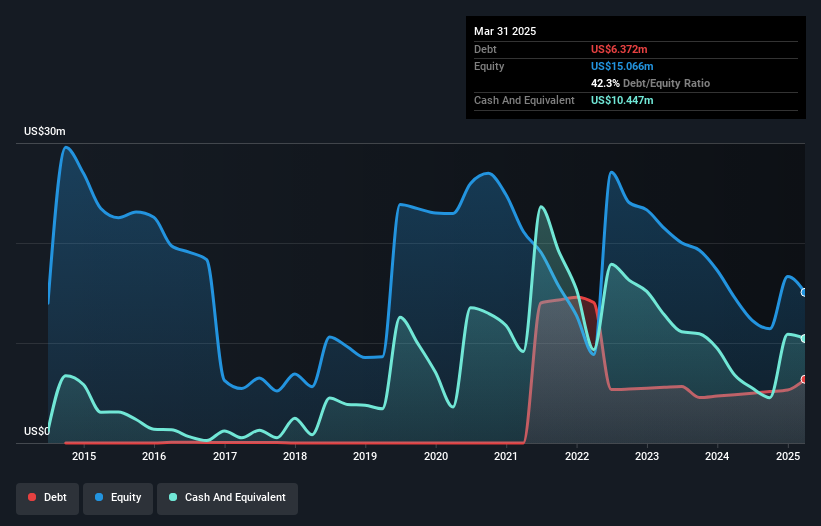
Task: Click the Mar 31 2025 tooltip date
Action: click(x=505, y=31)
